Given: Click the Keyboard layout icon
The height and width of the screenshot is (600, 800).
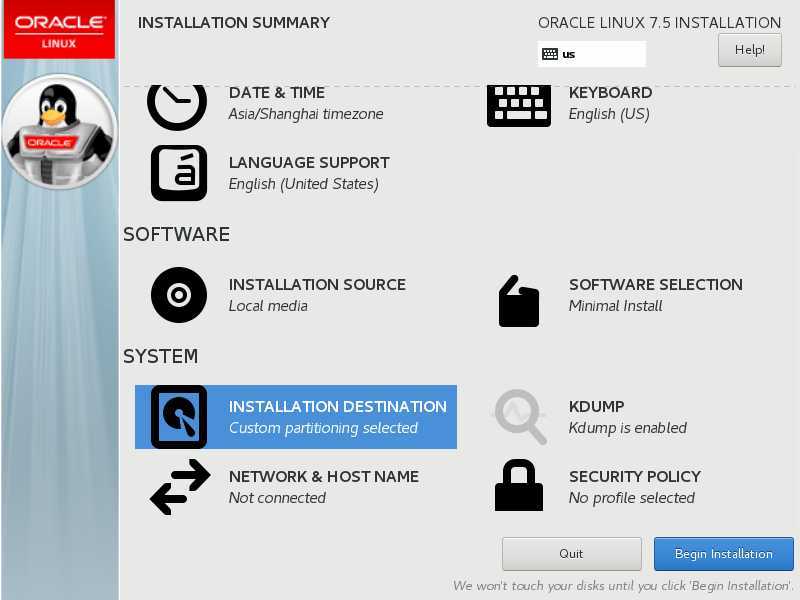Looking at the screenshot, I should [519, 106].
